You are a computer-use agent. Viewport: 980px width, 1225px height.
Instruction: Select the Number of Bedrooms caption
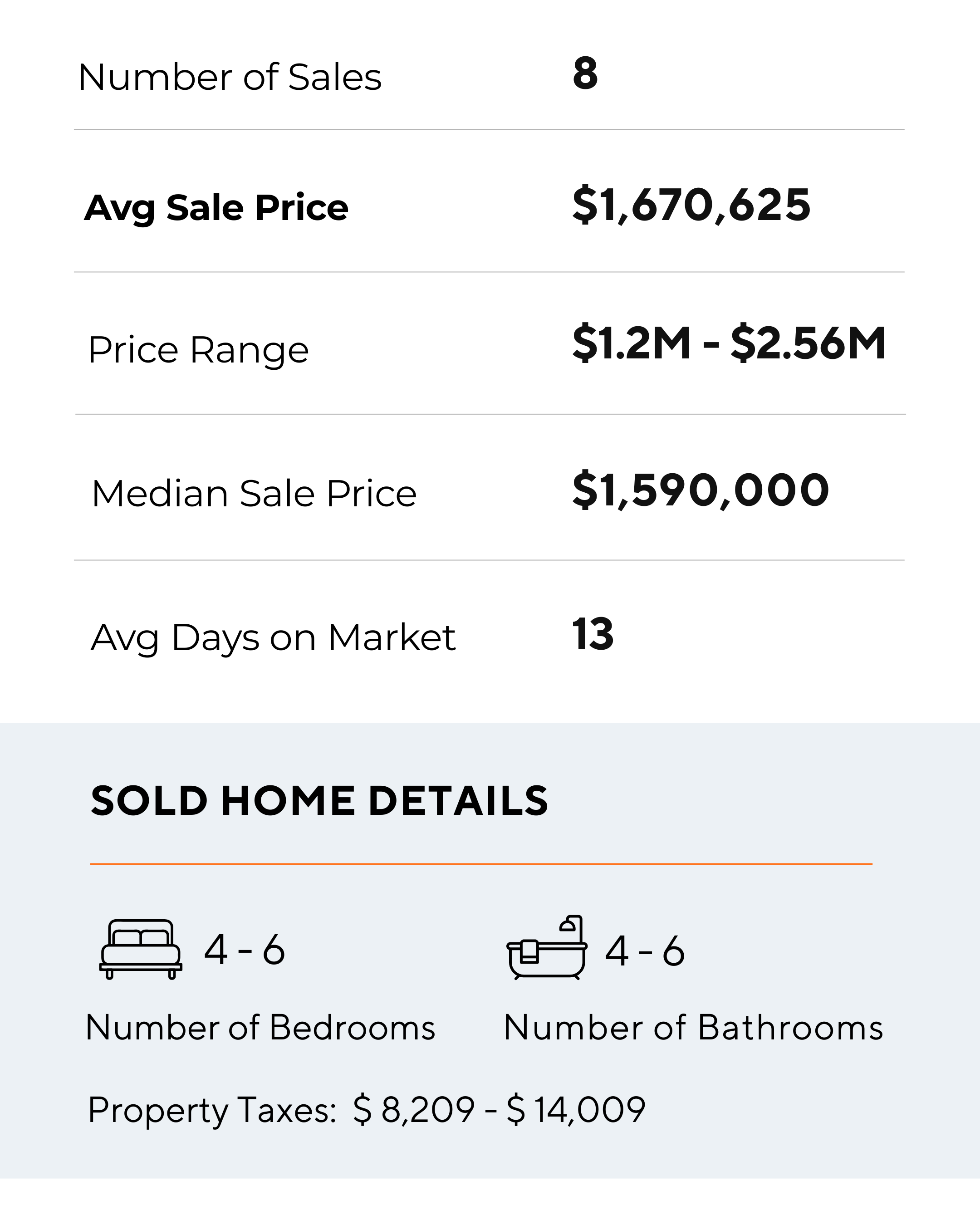(x=260, y=1028)
